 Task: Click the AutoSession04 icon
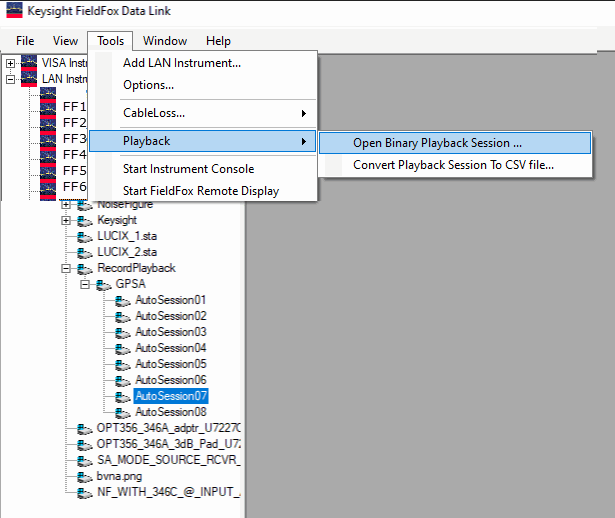[122, 349]
